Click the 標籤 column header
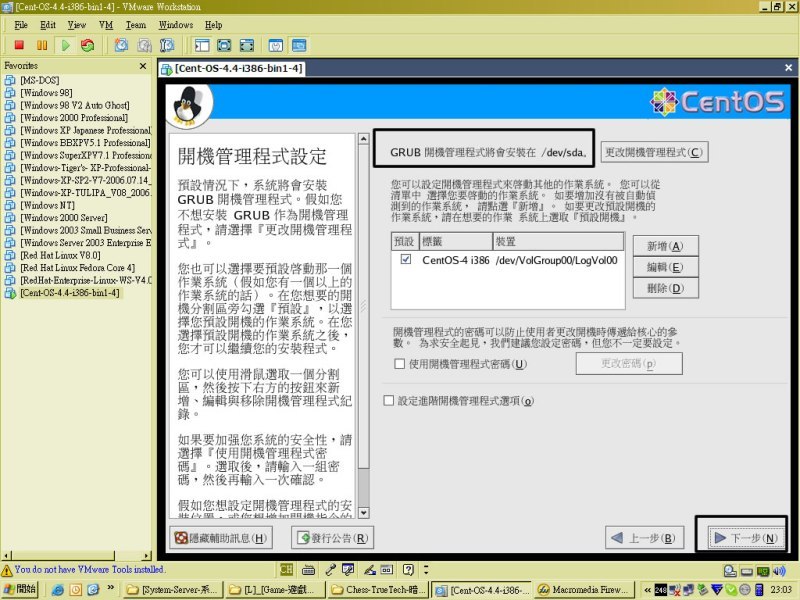The image size is (800, 600). [x=456, y=241]
